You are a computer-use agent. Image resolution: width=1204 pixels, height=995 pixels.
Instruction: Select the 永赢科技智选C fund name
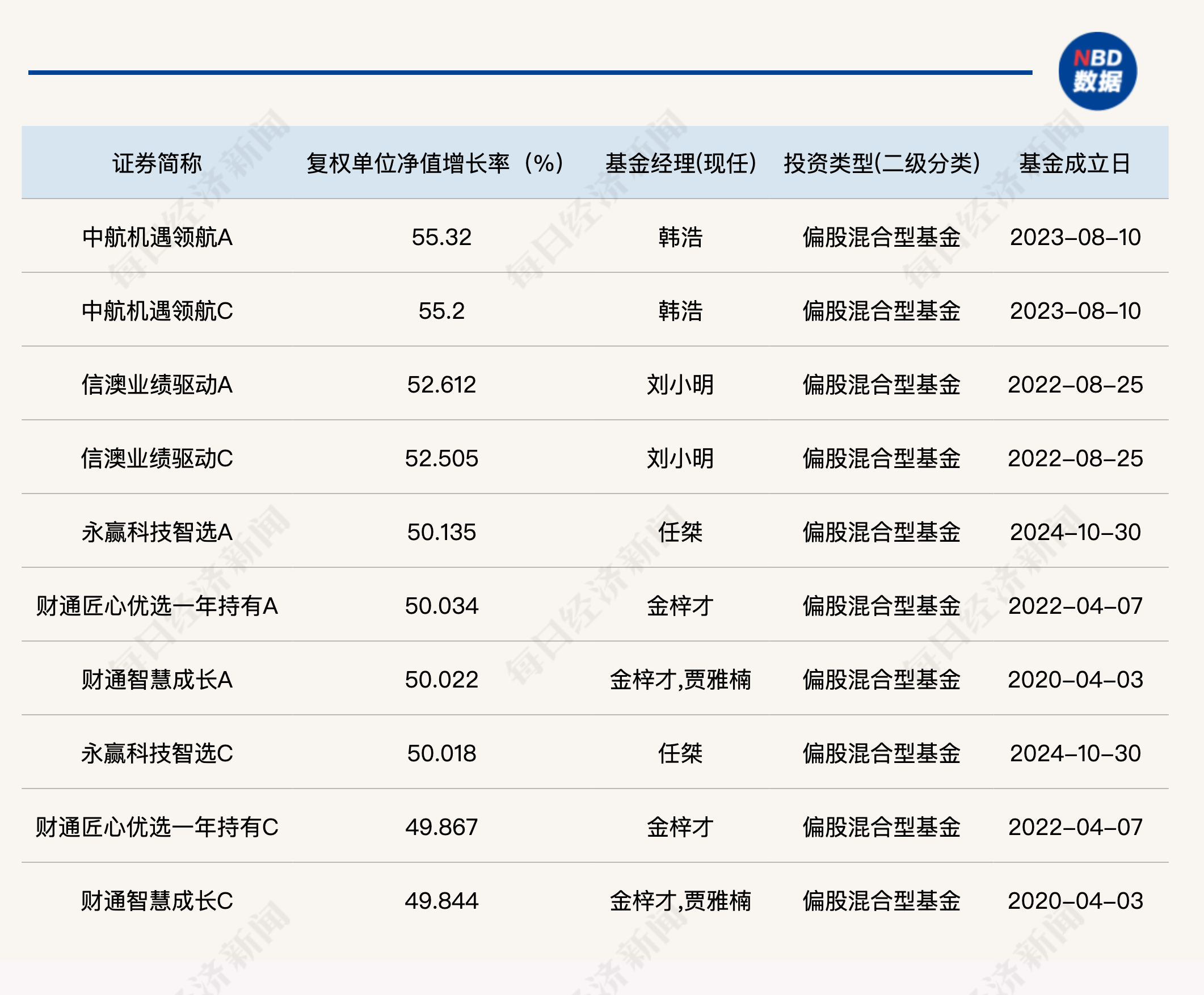(x=157, y=753)
